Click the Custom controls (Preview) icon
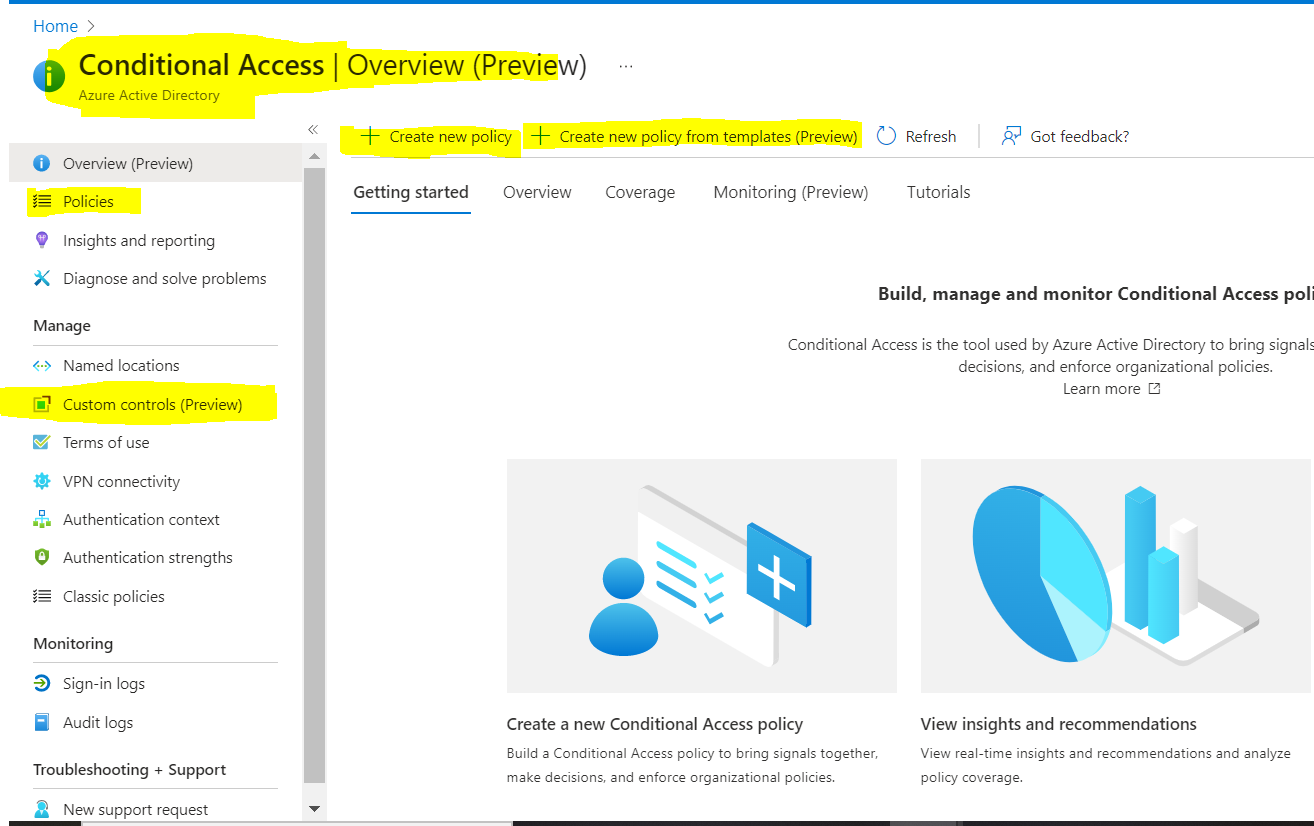This screenshot has height=826, width=1314. pyautogui.click(x=41, y=404)
